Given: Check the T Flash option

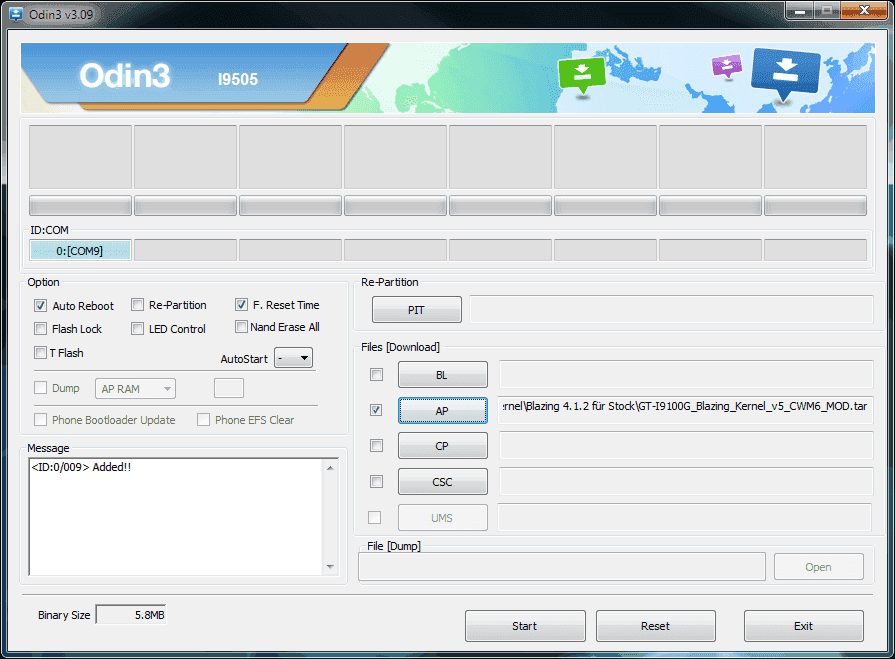Looking at the screenshot, I should pos(41,353).
